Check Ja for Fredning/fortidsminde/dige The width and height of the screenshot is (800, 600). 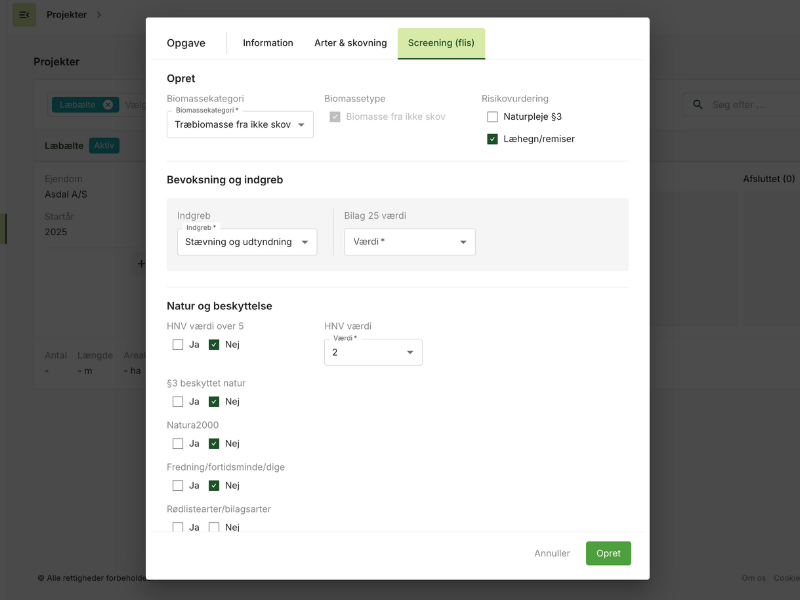pos(178,486)
